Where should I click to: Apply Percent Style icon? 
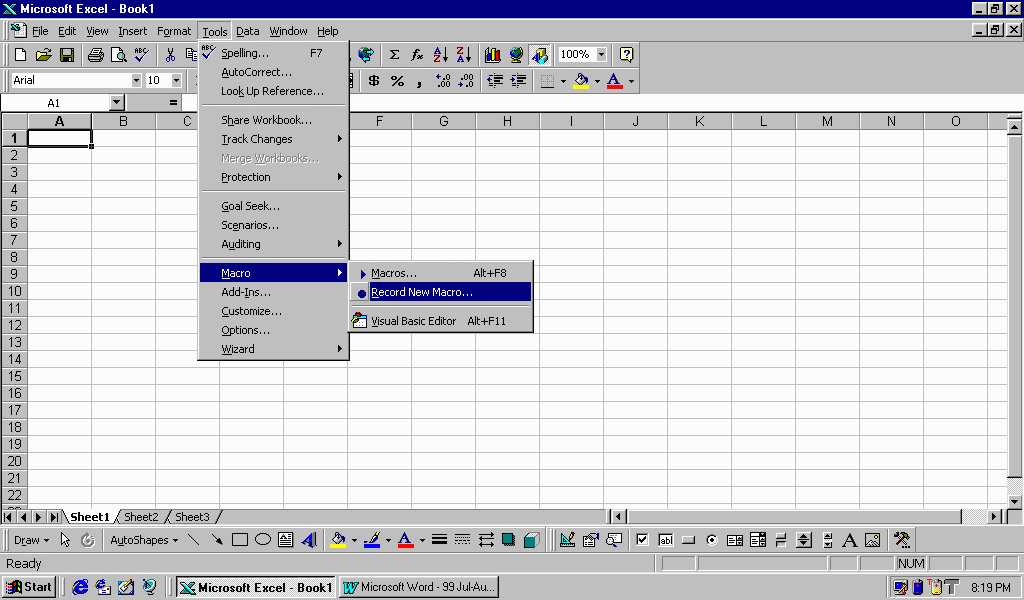397,81
